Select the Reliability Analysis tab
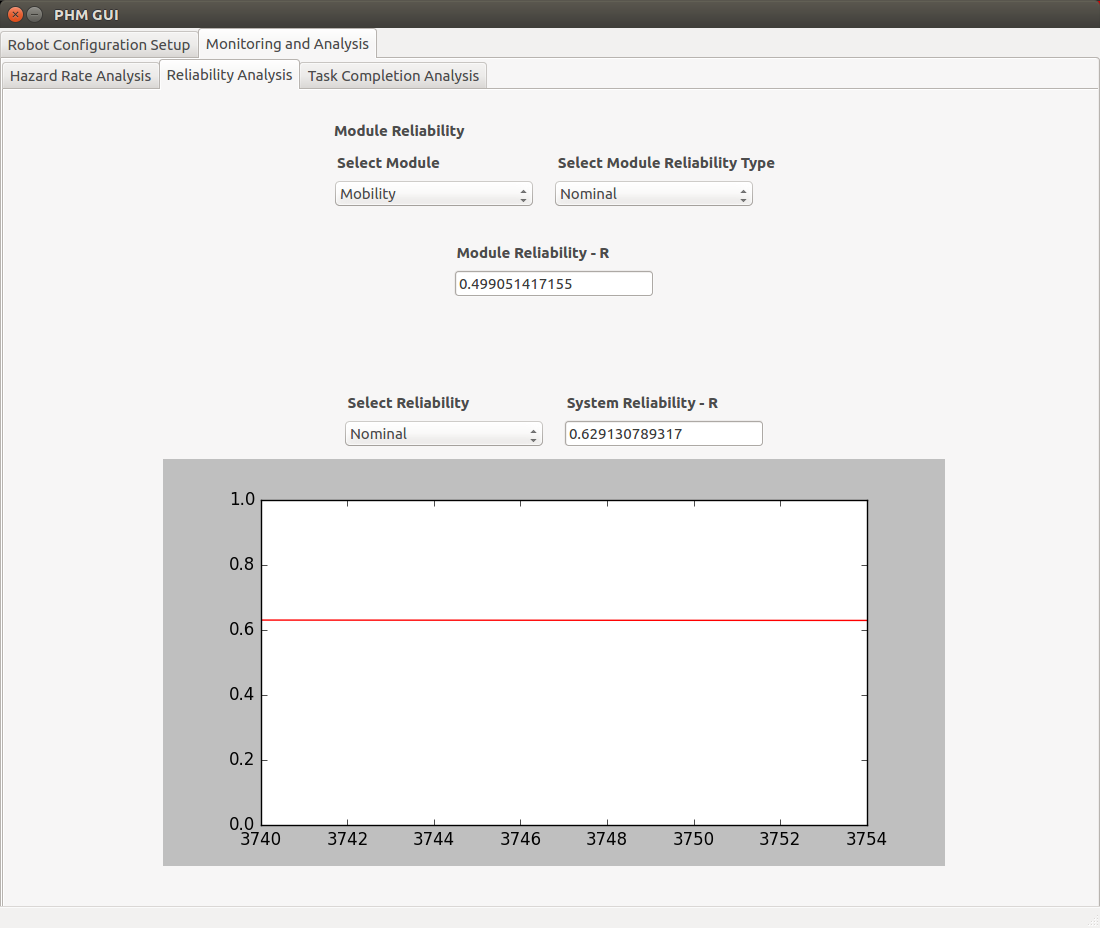 [229, 74]
